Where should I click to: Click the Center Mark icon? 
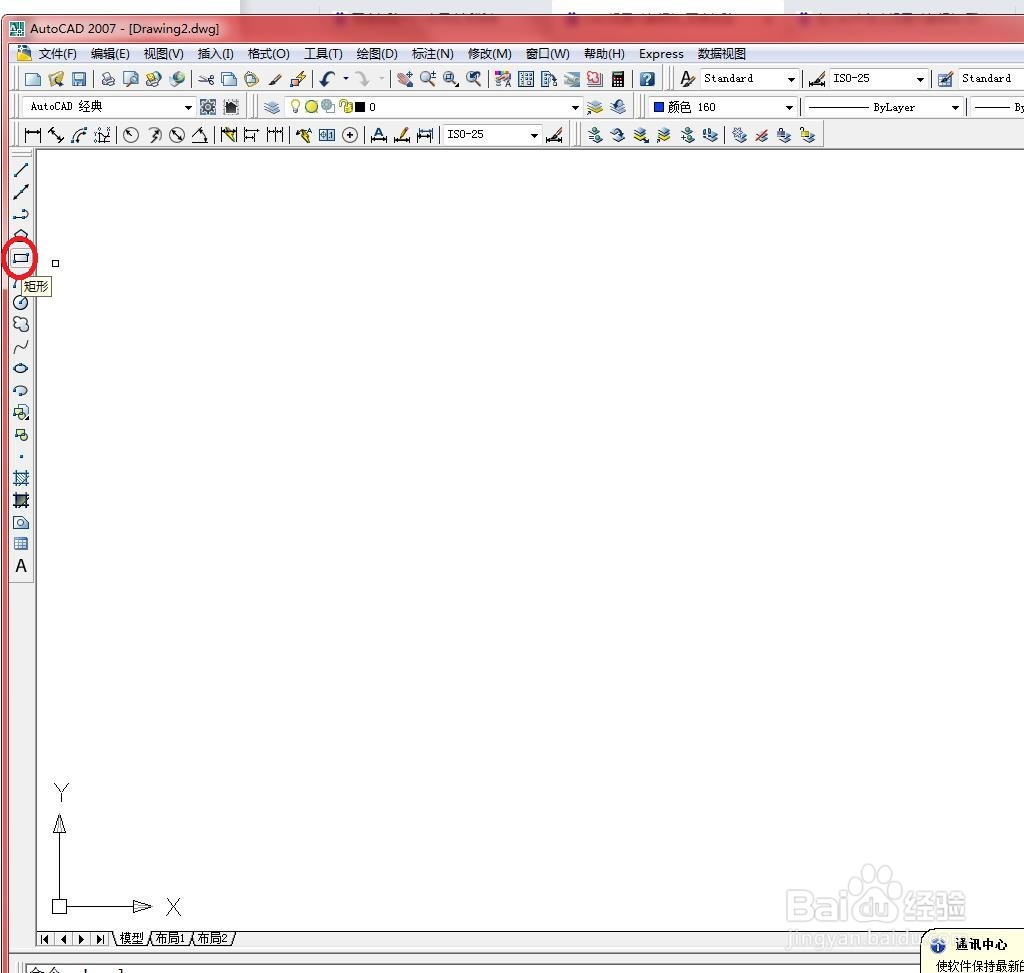(350, 135)
